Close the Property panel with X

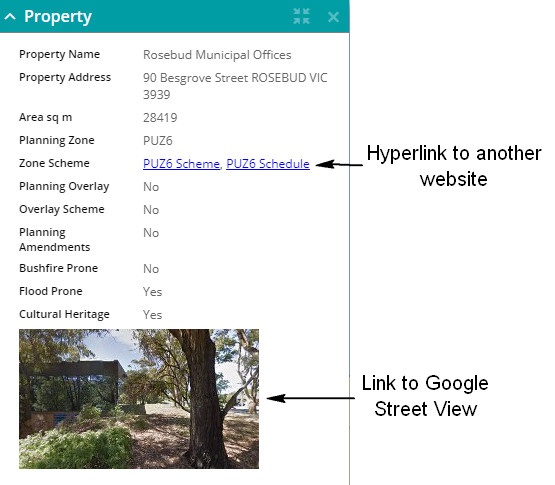pyautogui.click(x=333, y=17)
